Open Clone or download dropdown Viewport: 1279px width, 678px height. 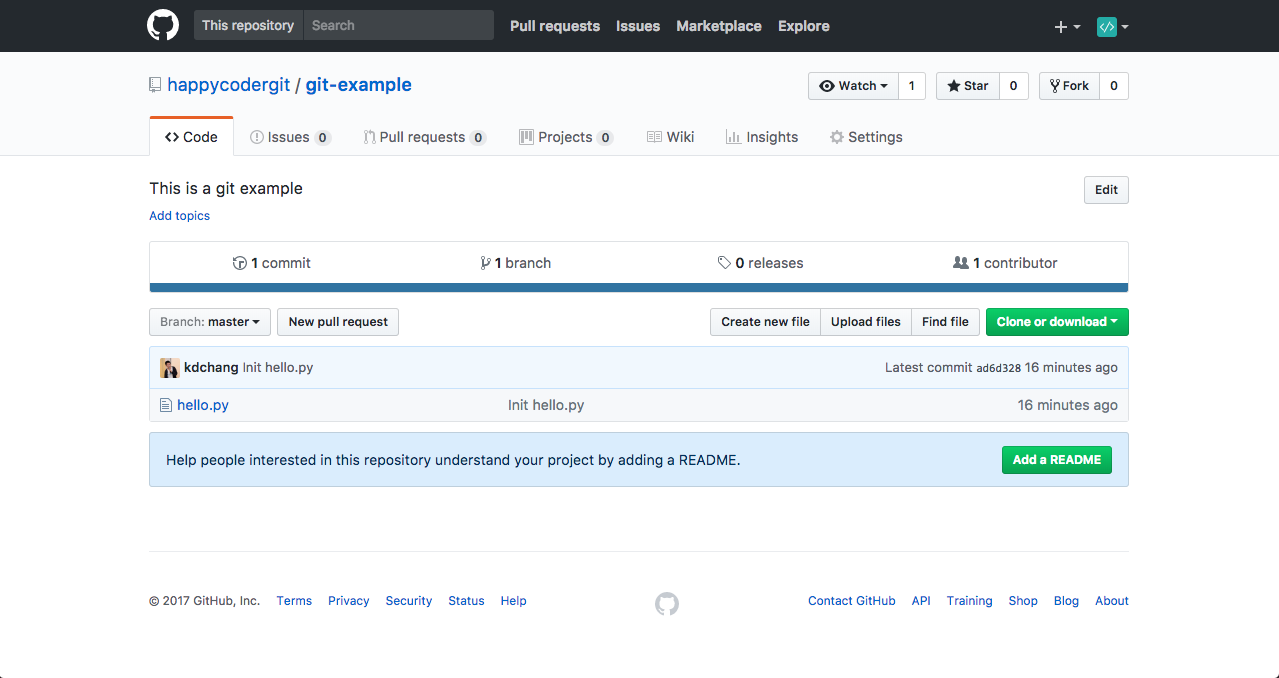click(1057, 322)
